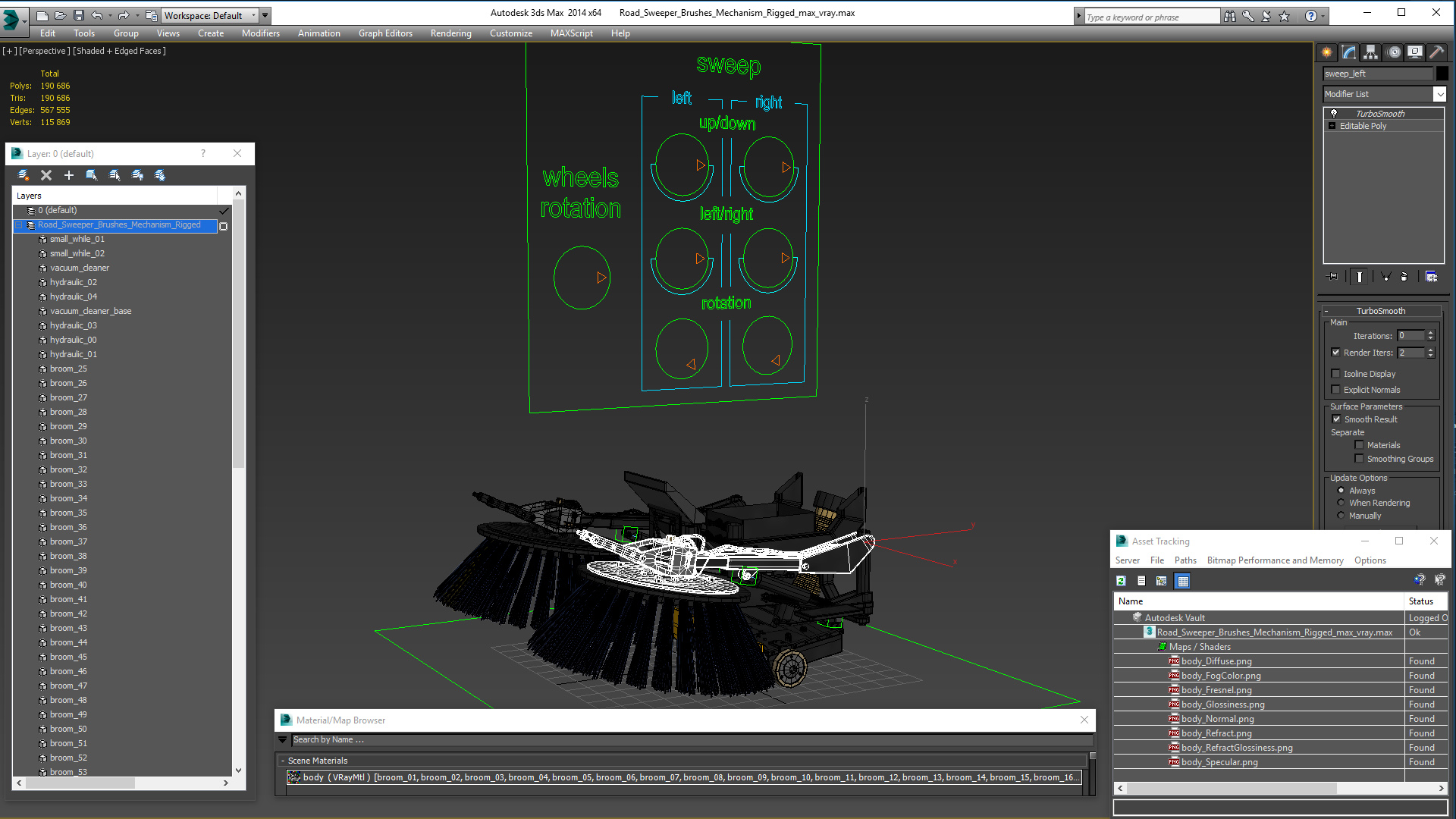Open the Modify command panel tab

[1348, 52]
